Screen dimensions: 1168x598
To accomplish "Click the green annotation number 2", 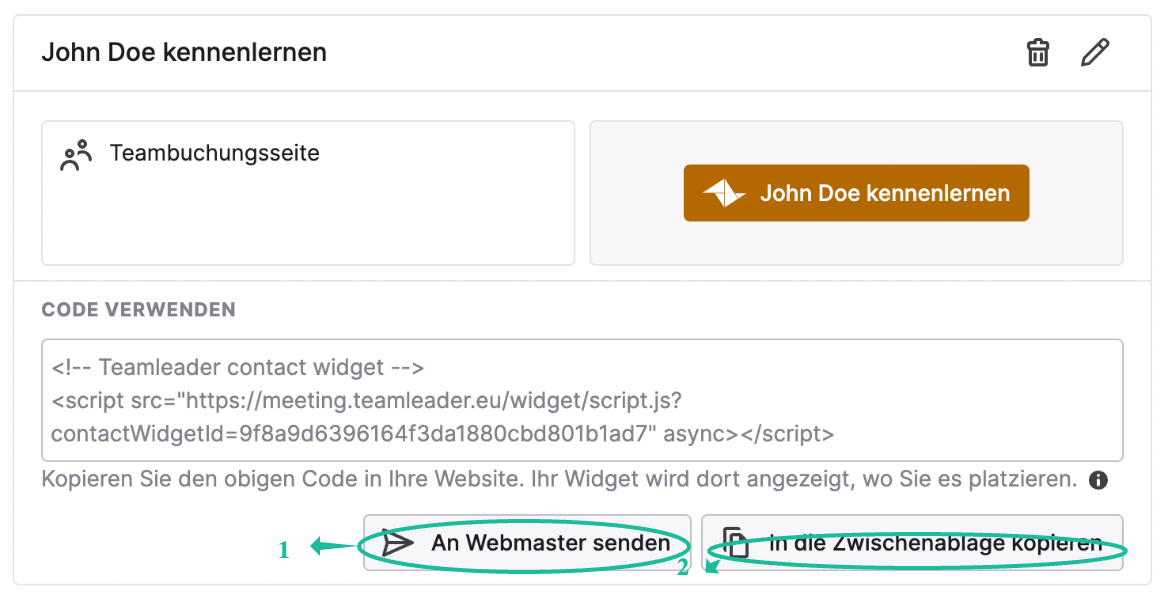I will pos(682,568).
